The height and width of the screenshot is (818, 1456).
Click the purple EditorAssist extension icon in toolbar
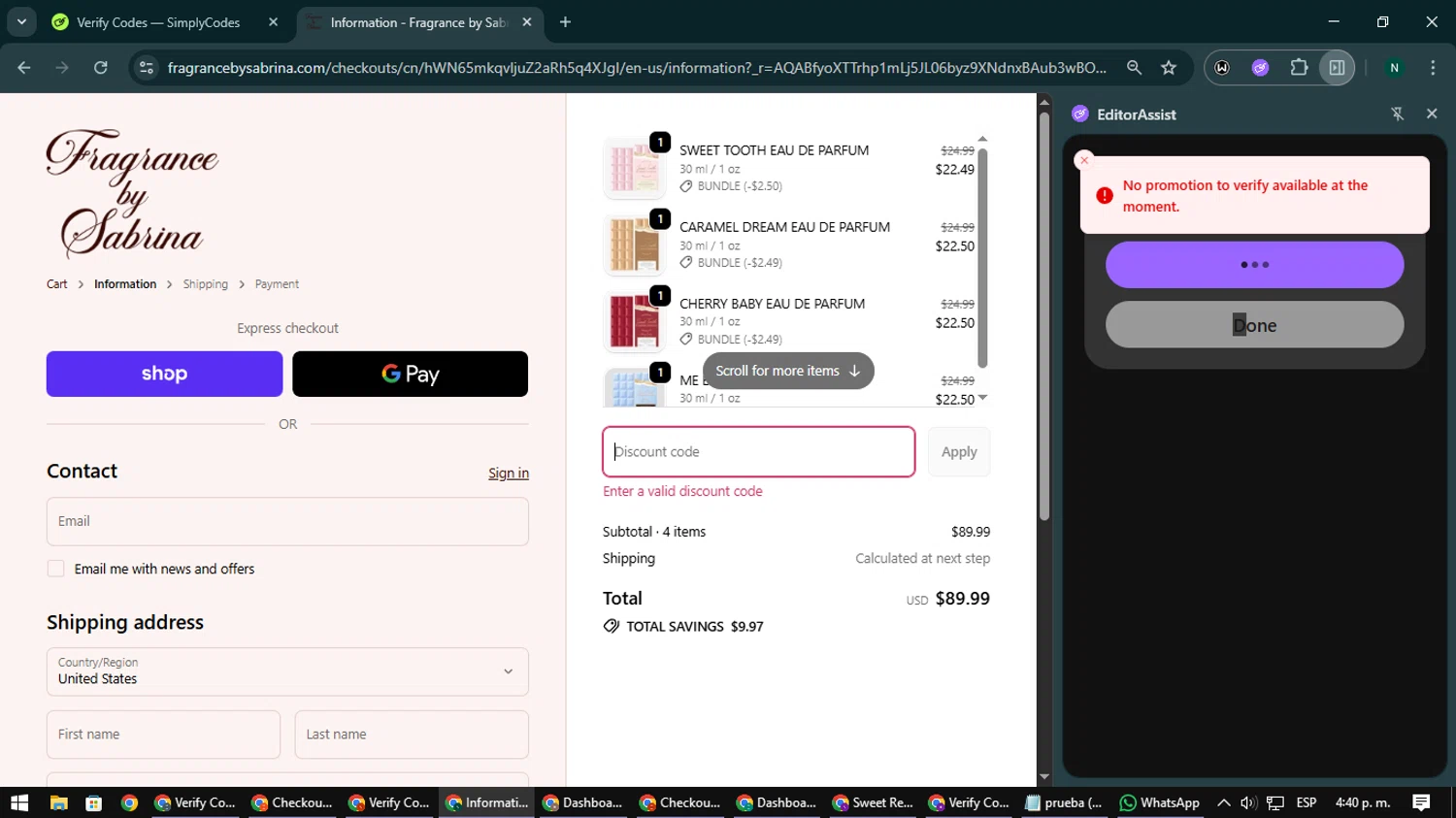pos(1260,67)
